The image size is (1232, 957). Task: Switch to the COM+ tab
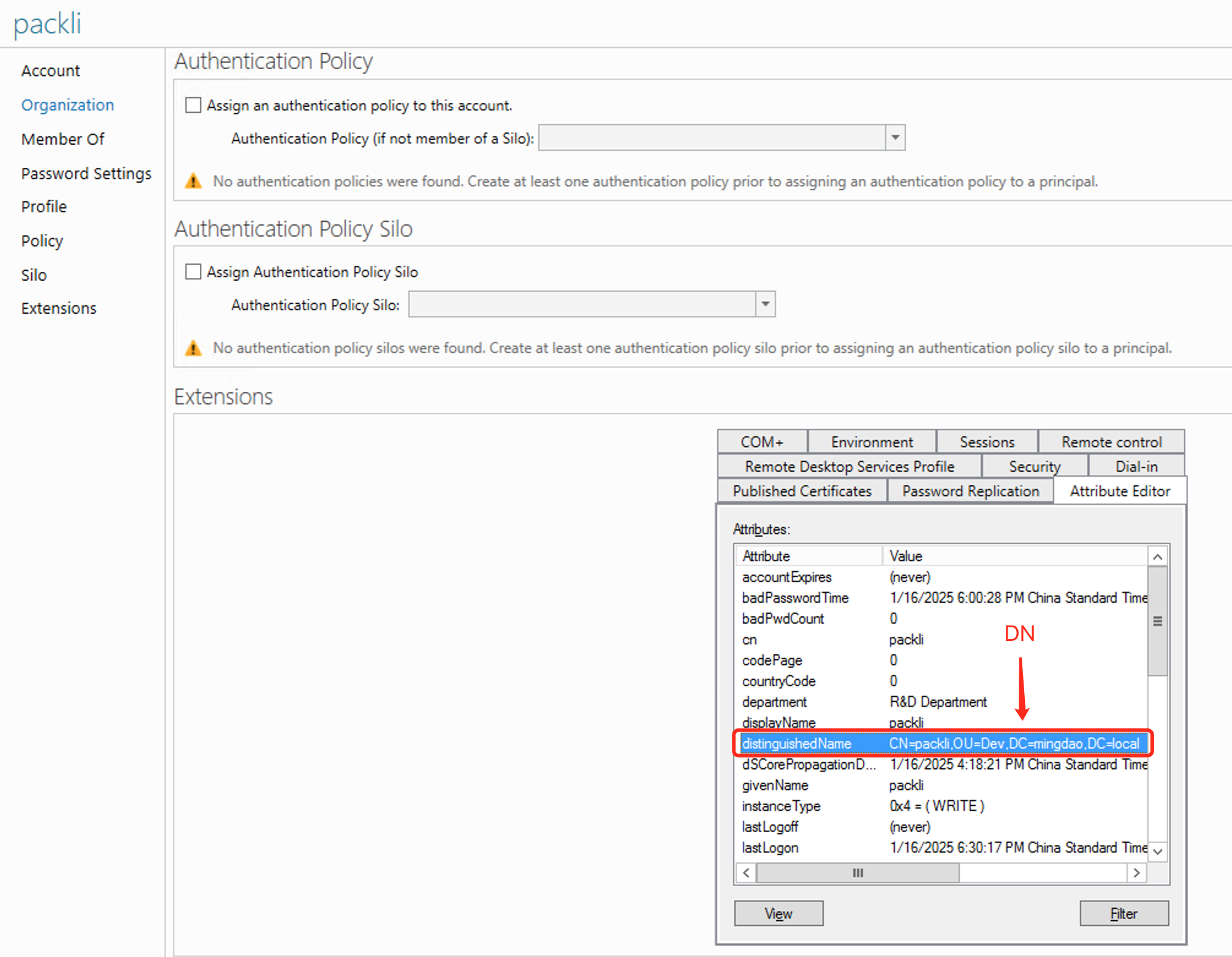pos(762,442)
